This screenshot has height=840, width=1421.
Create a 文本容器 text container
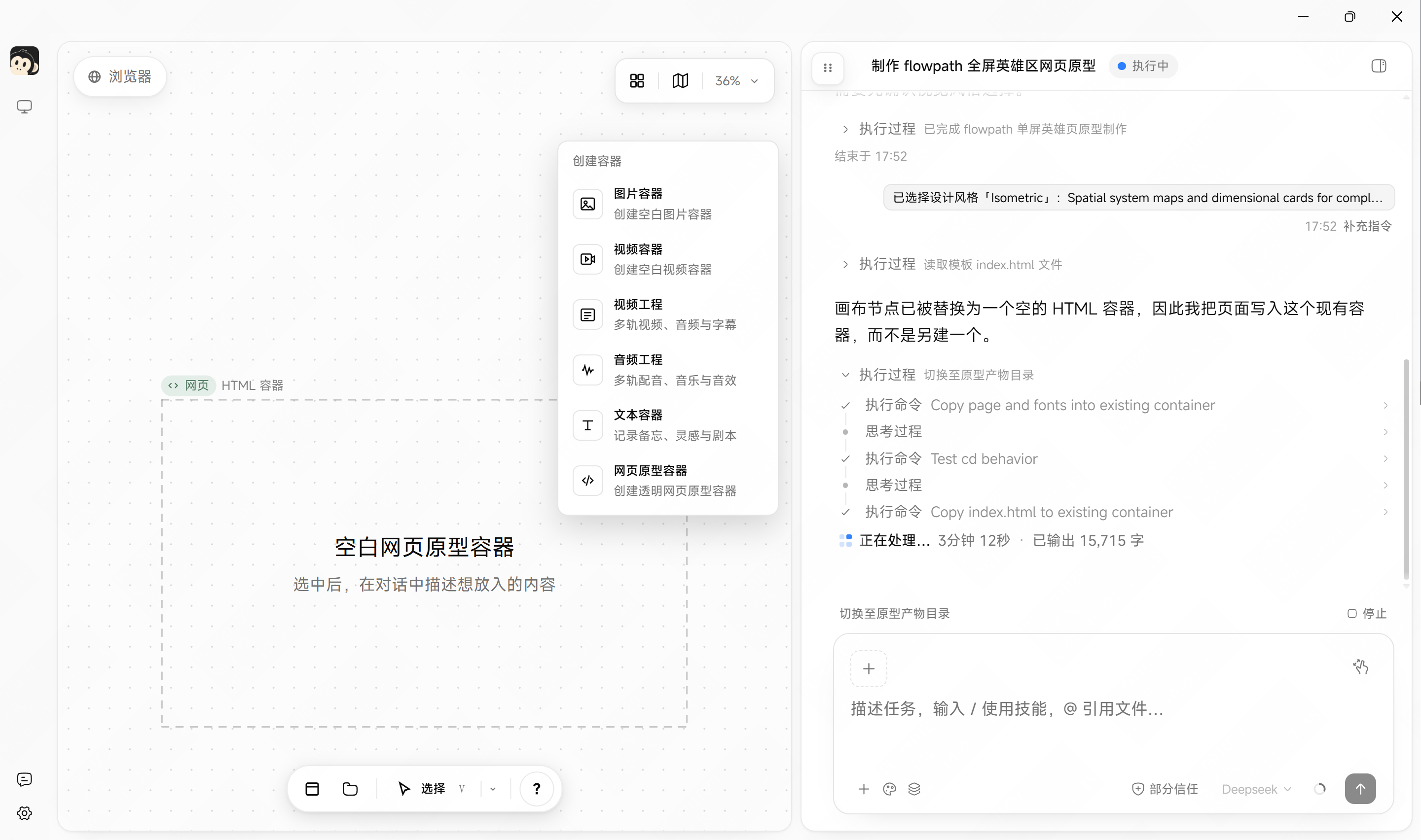coord(667,425)
